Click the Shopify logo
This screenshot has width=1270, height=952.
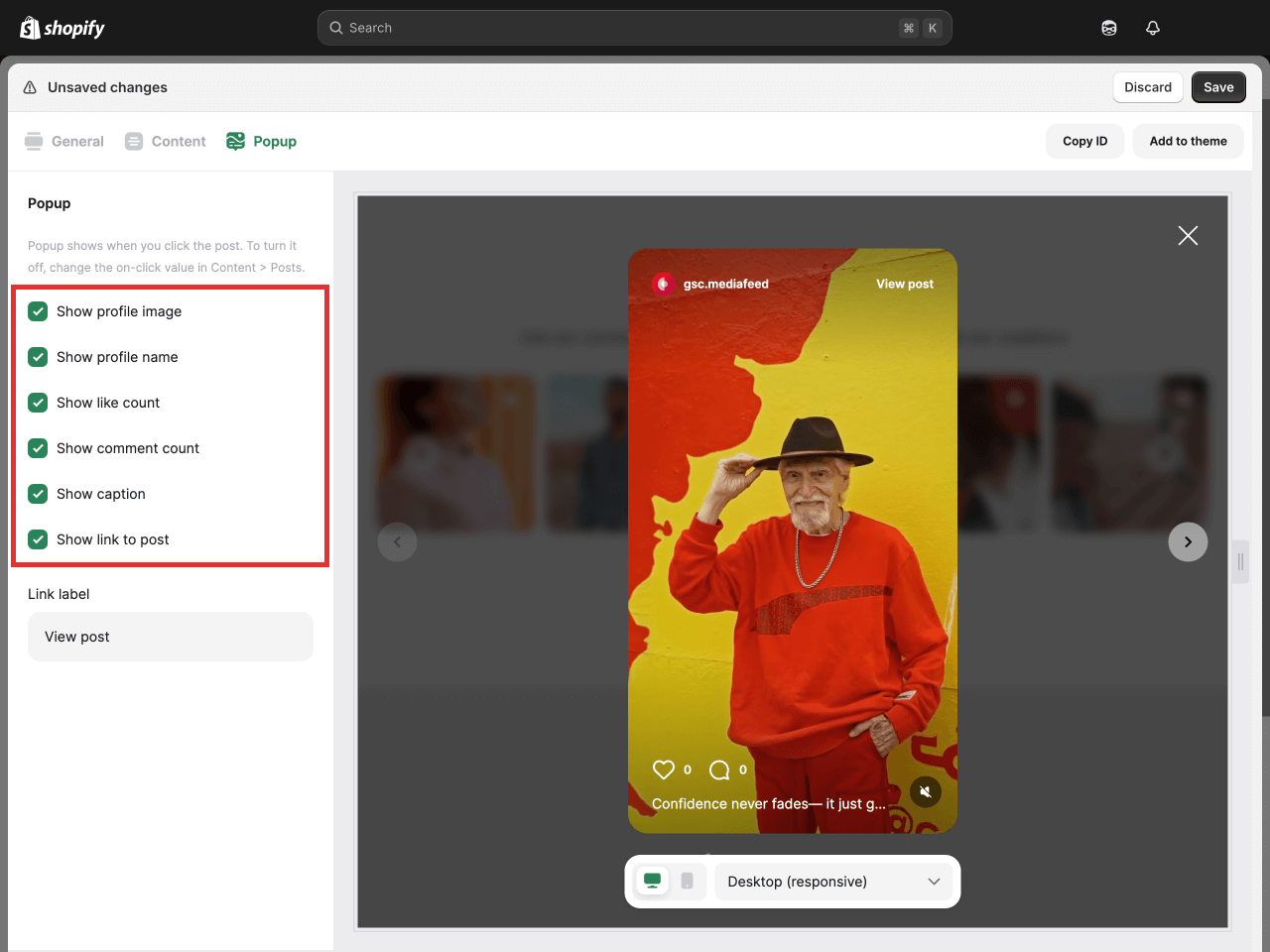tap(63, 28)
